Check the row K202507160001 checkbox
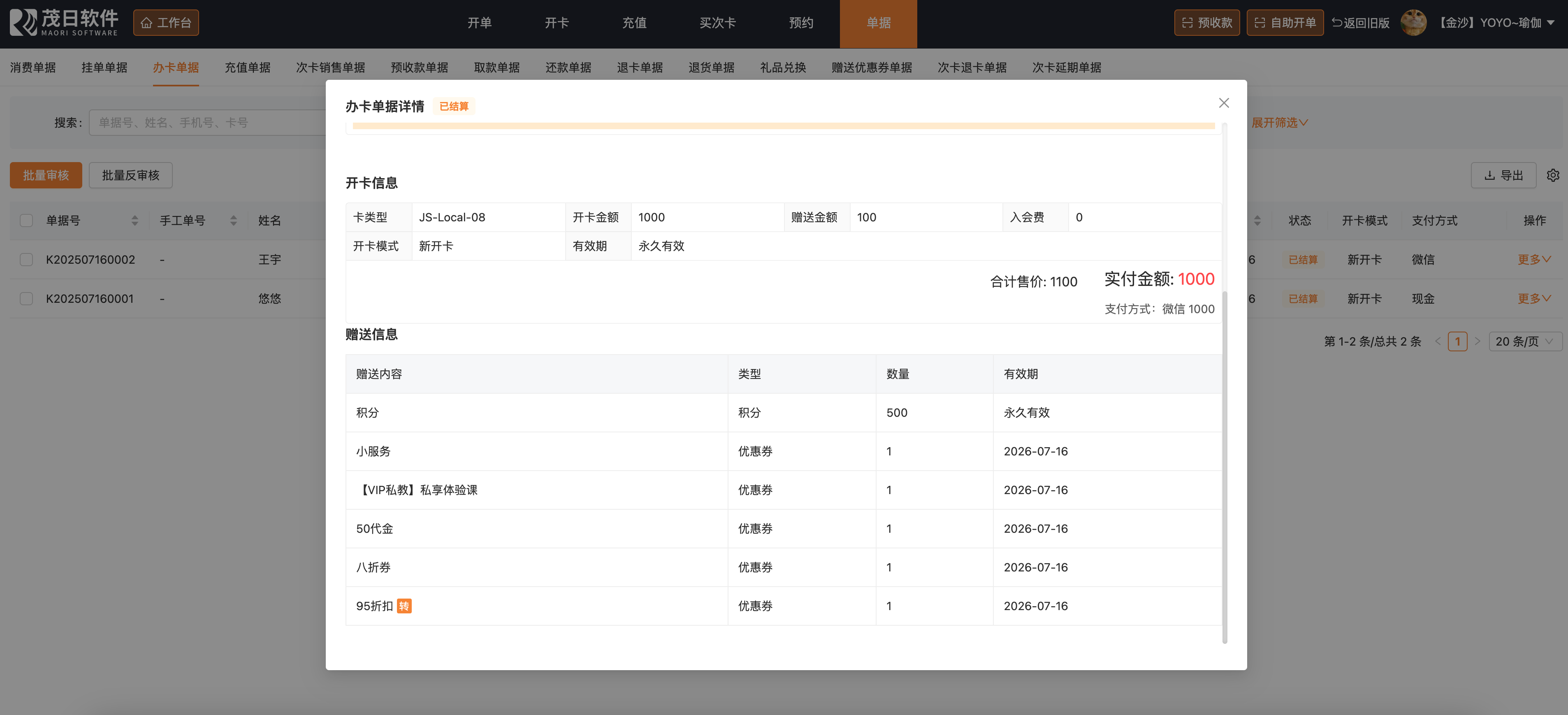The width and height of the screenshot is (1568, 715). [26, 298]
